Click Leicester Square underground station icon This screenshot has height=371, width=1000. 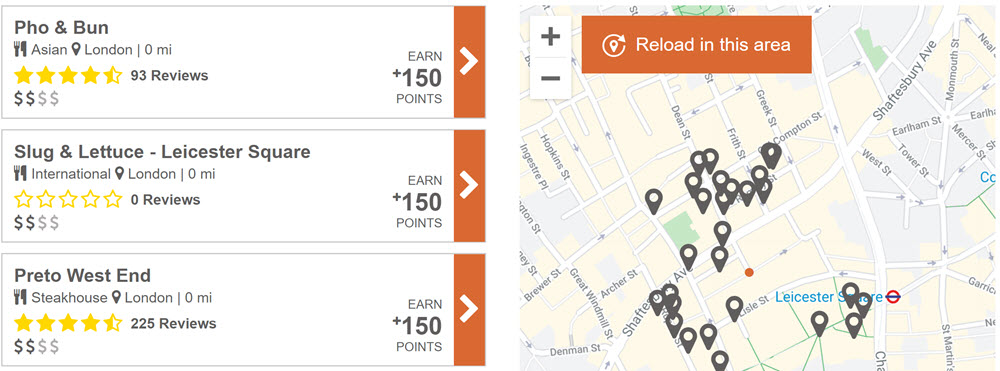893,296
